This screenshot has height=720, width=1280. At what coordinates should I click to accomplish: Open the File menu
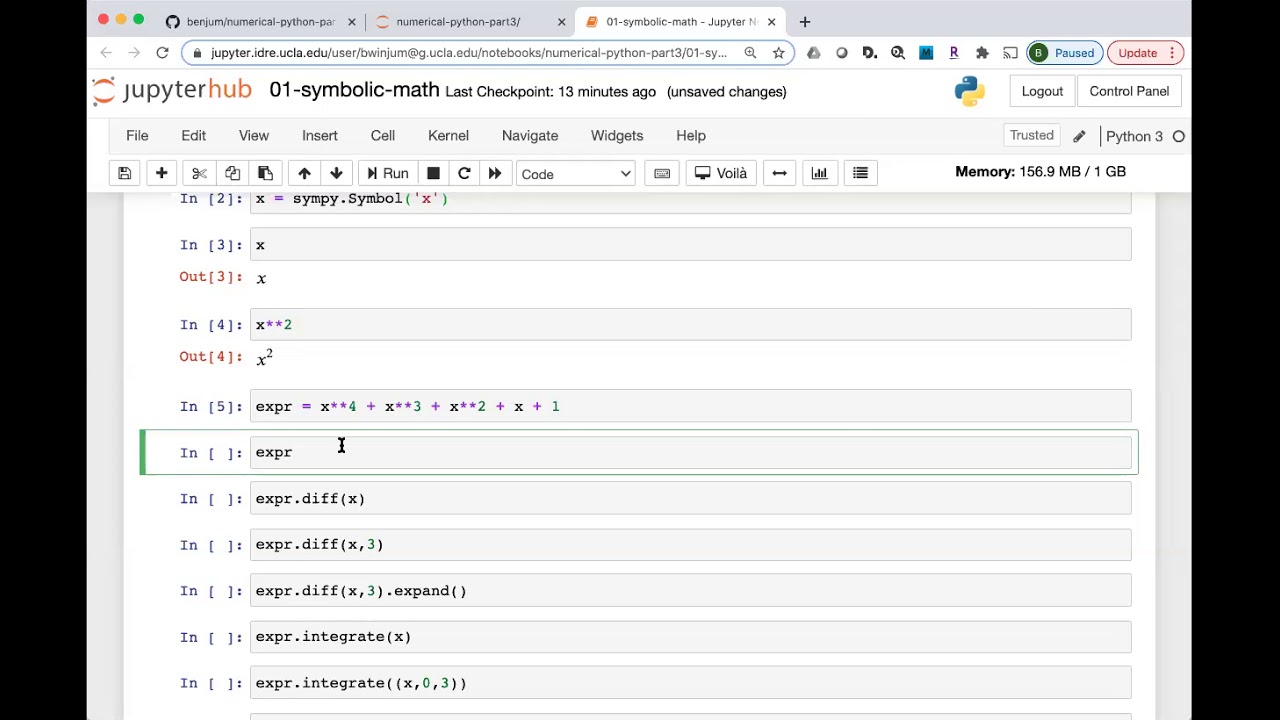[x=137, y=135]
